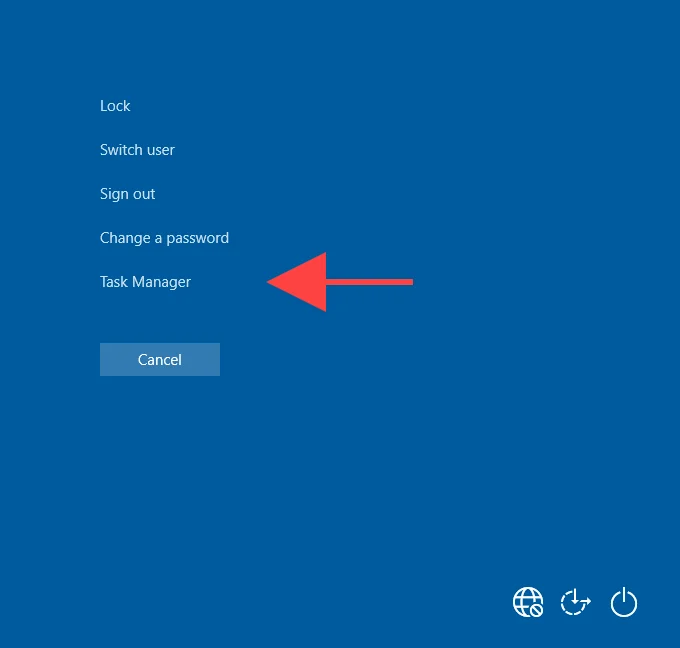Select Sign out
Image resolution: width=680 pixels, height=648 pixels.
pos(127,194)
